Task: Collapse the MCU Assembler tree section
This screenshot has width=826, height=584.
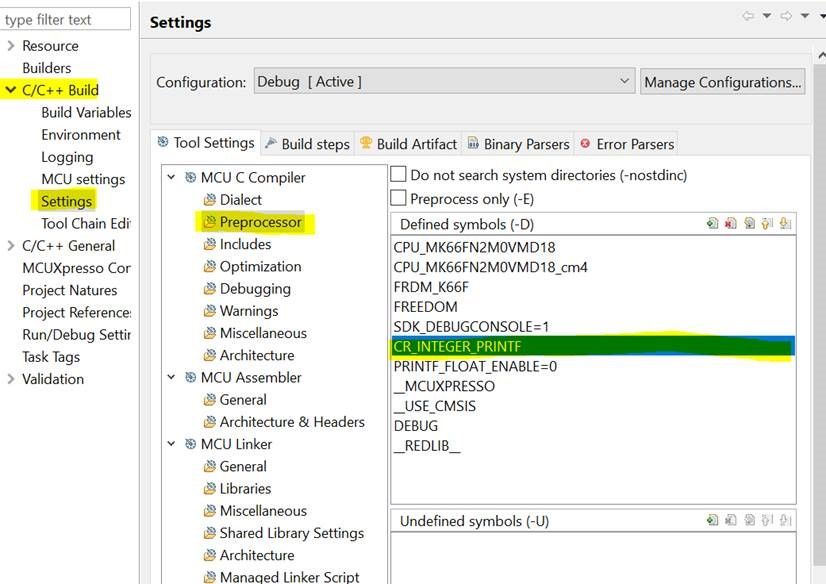Action: pos(172,378)
